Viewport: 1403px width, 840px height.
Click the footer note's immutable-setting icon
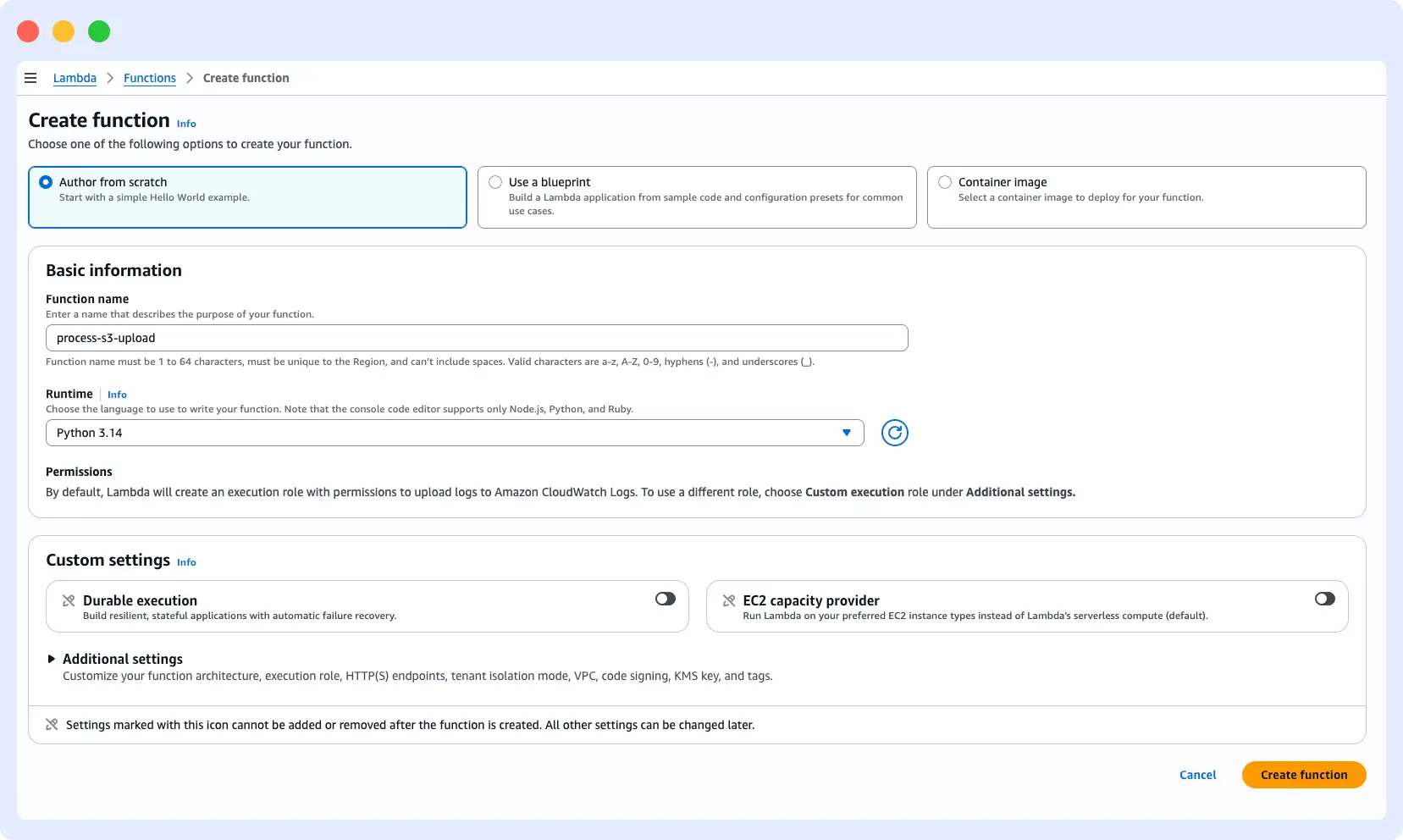(52, 725)
